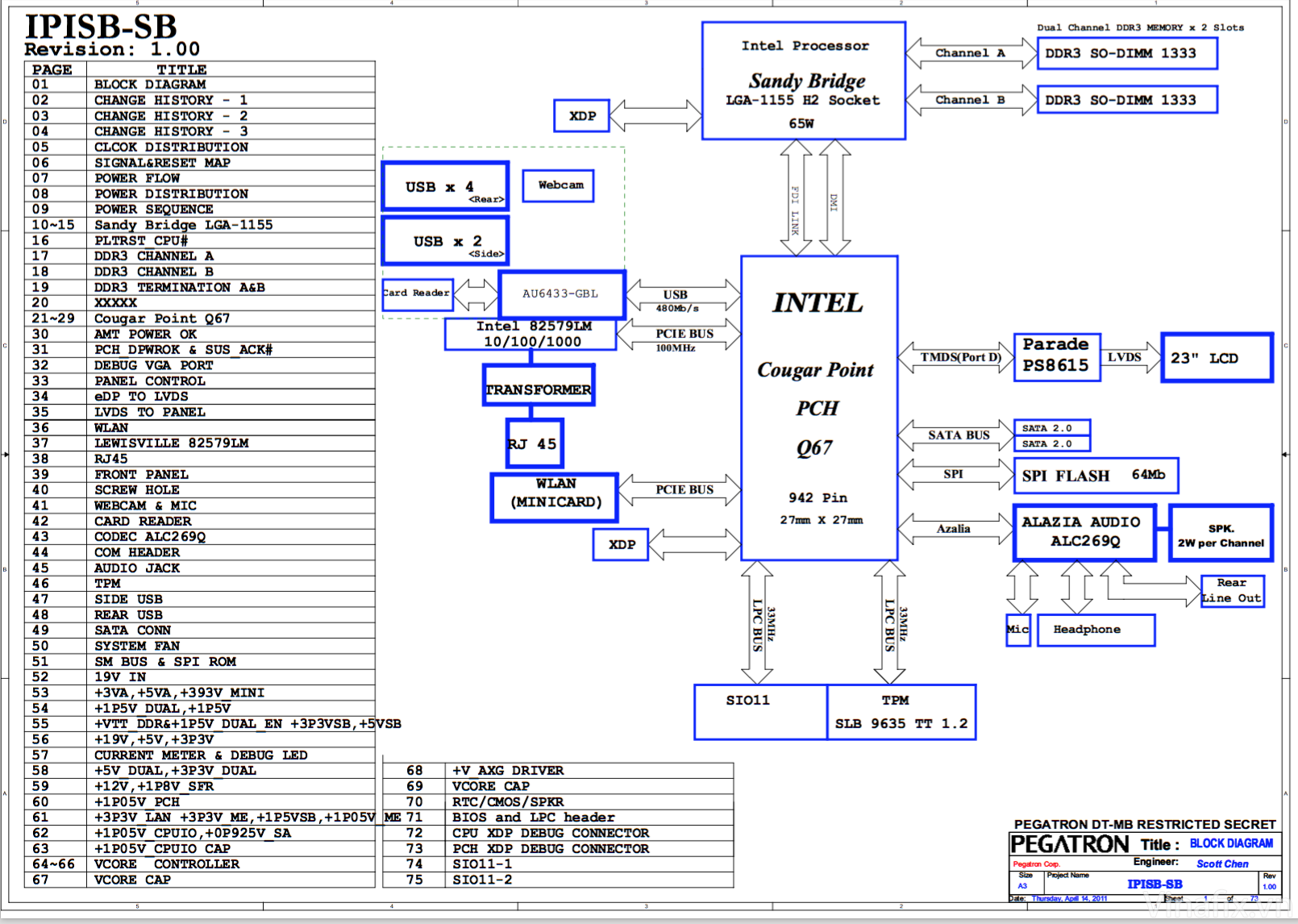Click the upper XDP block near the processor
Screen dimensions: 1298x924
(x=582, y=115)
